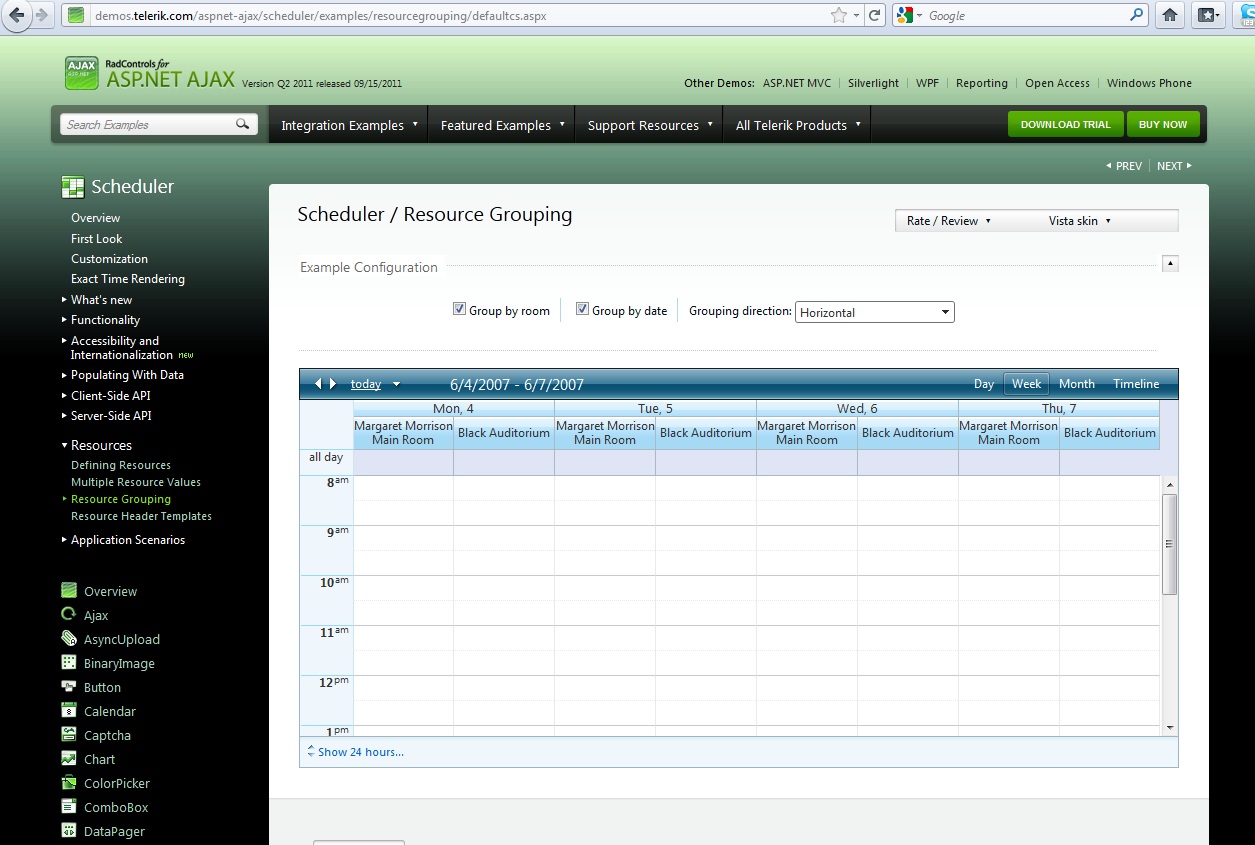Viewport: 1255px width, 845px height.
Task: Reload page using the refresh icon
Action: [874, 15]
